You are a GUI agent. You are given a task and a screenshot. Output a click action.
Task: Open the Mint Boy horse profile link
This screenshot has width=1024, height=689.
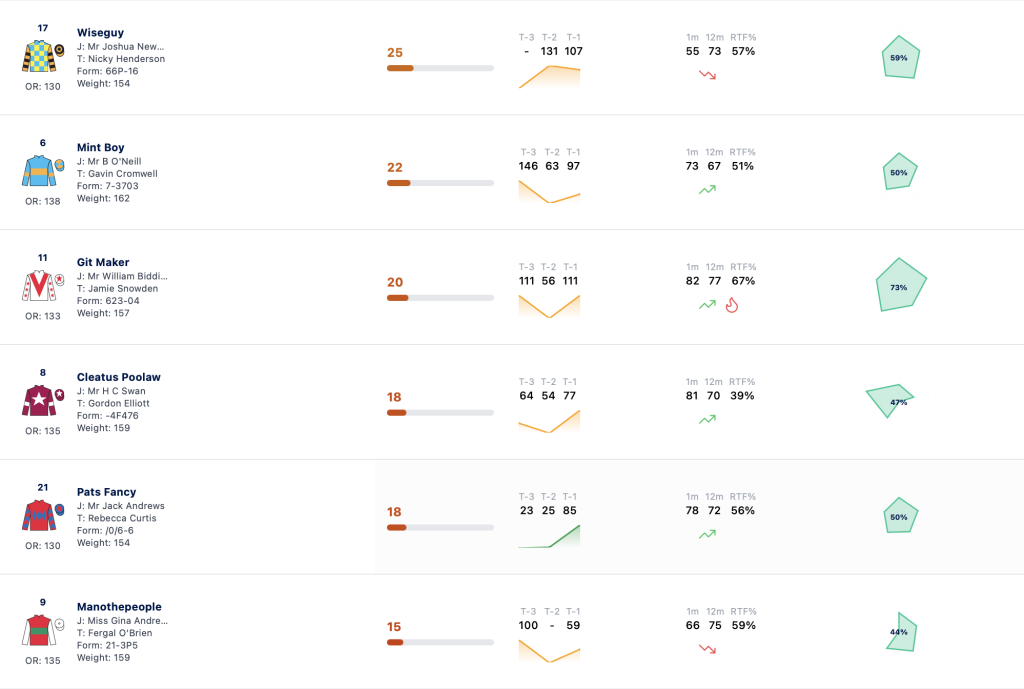[x=101, y=148]
